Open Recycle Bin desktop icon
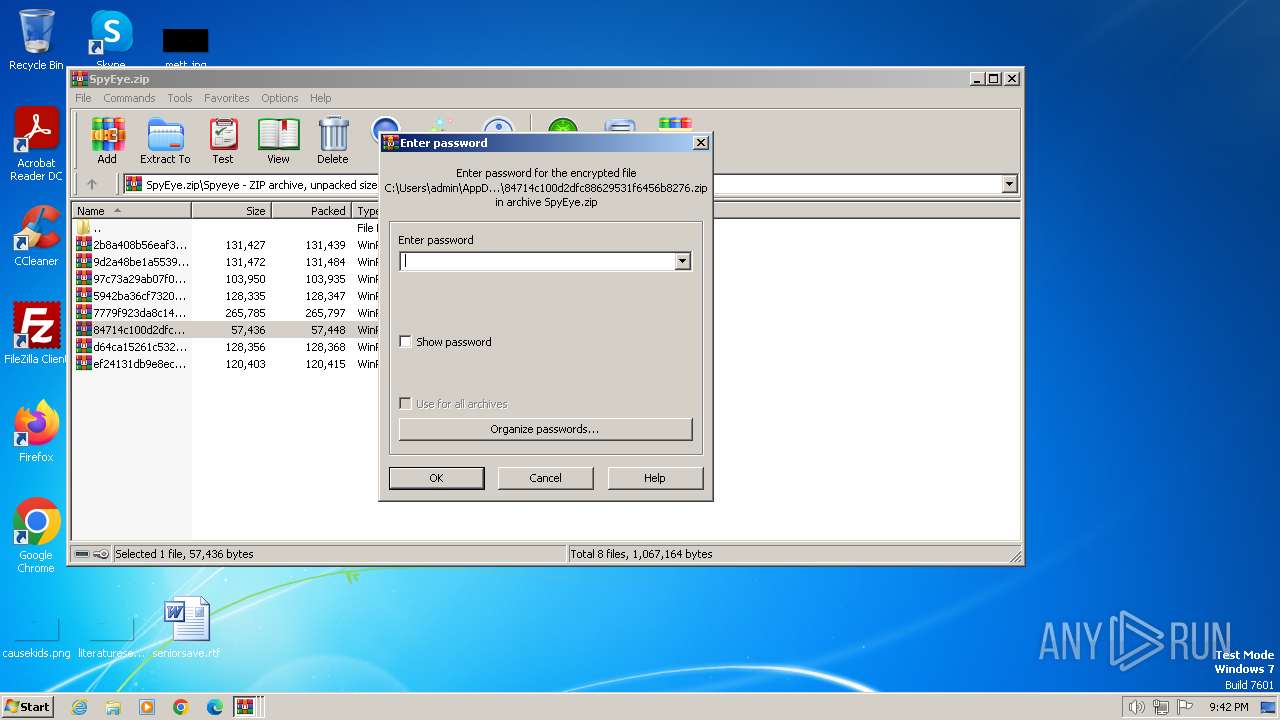The image size is (1280, 720). coord(36,40)
